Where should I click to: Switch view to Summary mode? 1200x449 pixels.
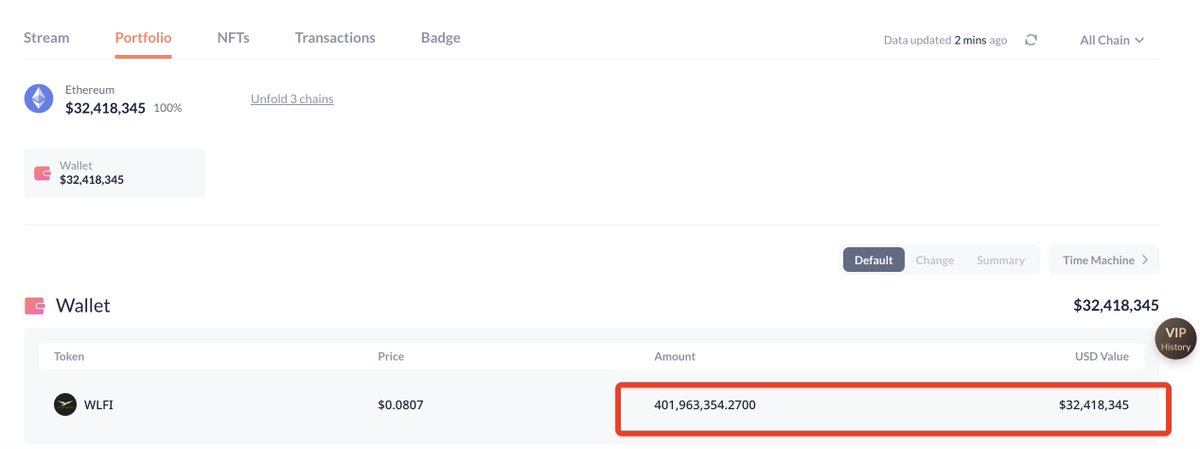1000,260
